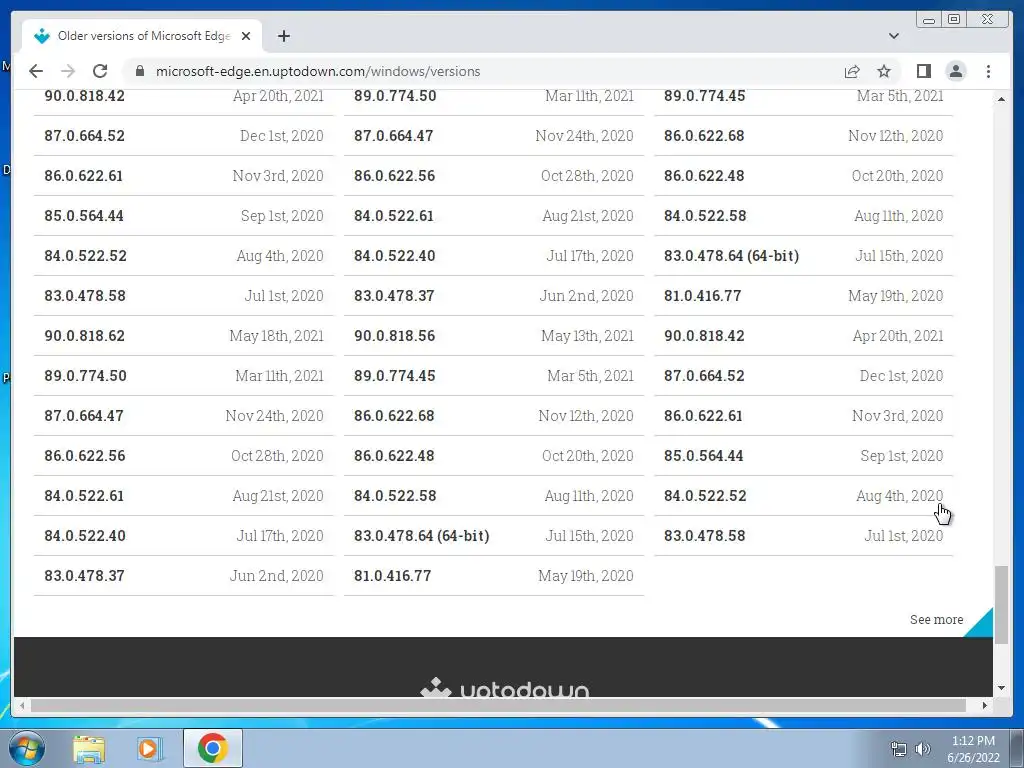Open Chrome's three-dot menu

point(988,71)
